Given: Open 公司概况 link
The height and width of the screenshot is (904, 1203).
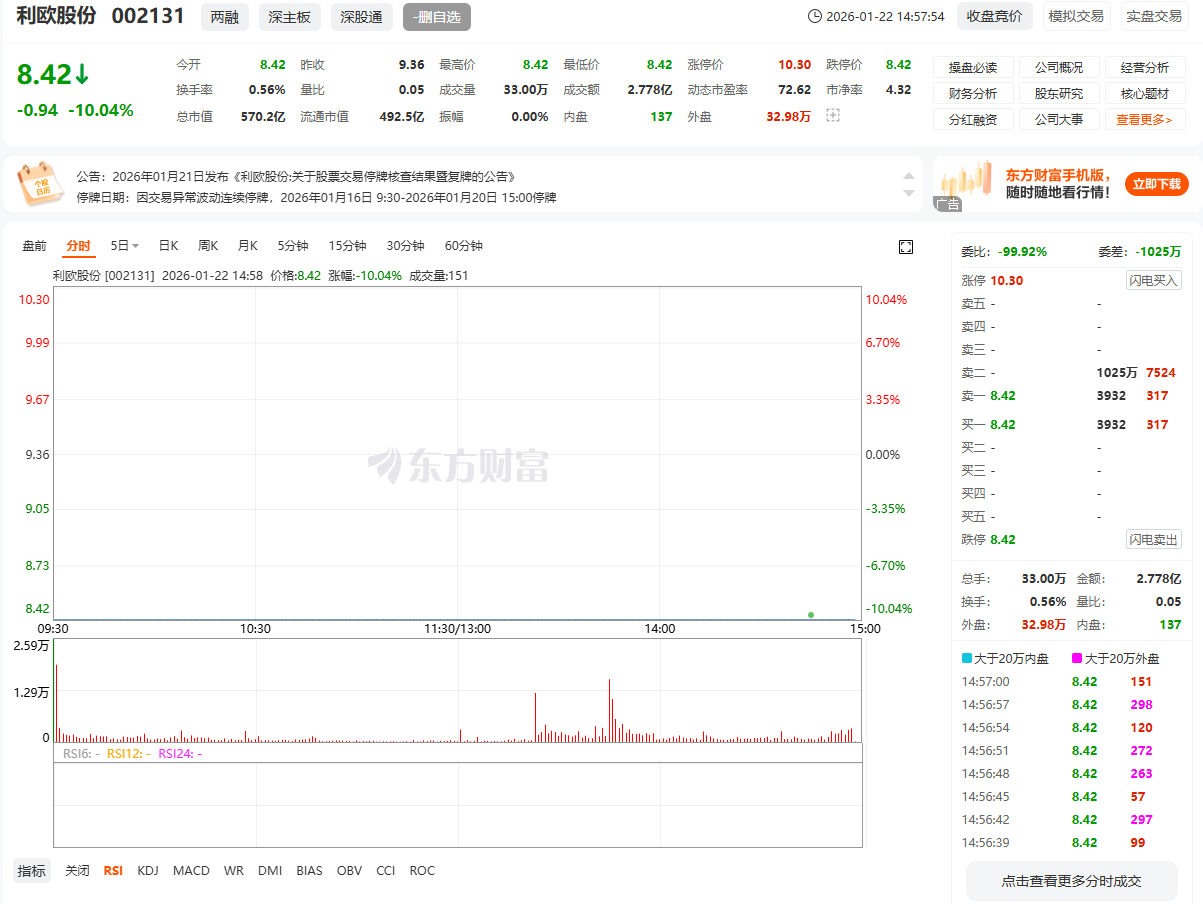Looking at the screenshot, I should click(1059, 67).
